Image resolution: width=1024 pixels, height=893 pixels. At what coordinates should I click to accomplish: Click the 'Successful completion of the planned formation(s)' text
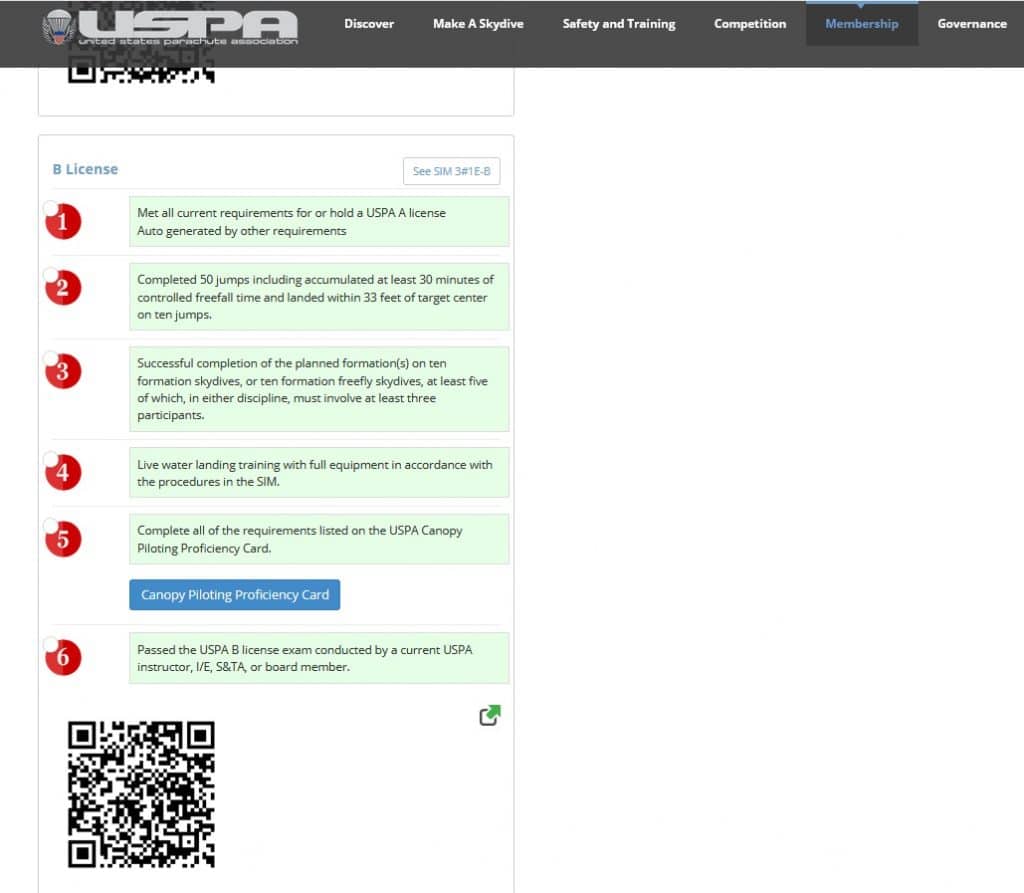pos(319,389)
